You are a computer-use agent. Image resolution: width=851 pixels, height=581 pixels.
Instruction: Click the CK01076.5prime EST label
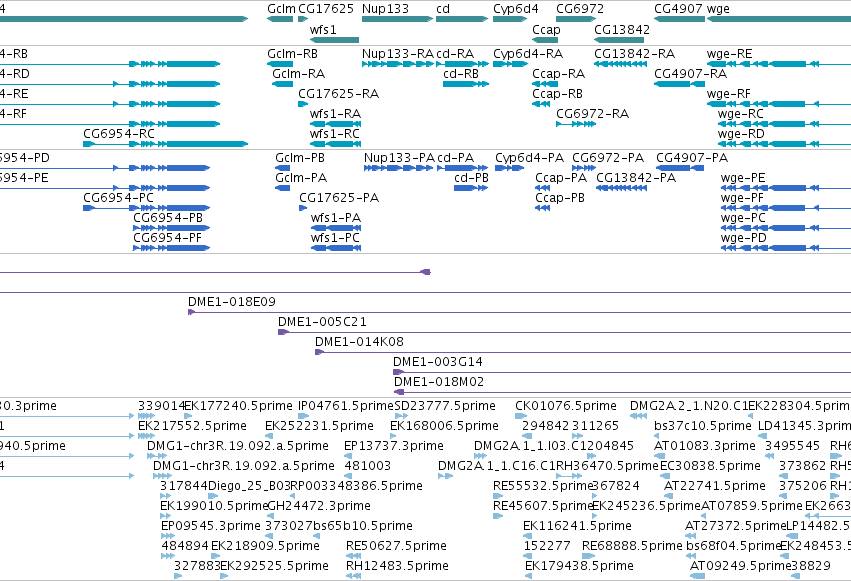(566, 406)
